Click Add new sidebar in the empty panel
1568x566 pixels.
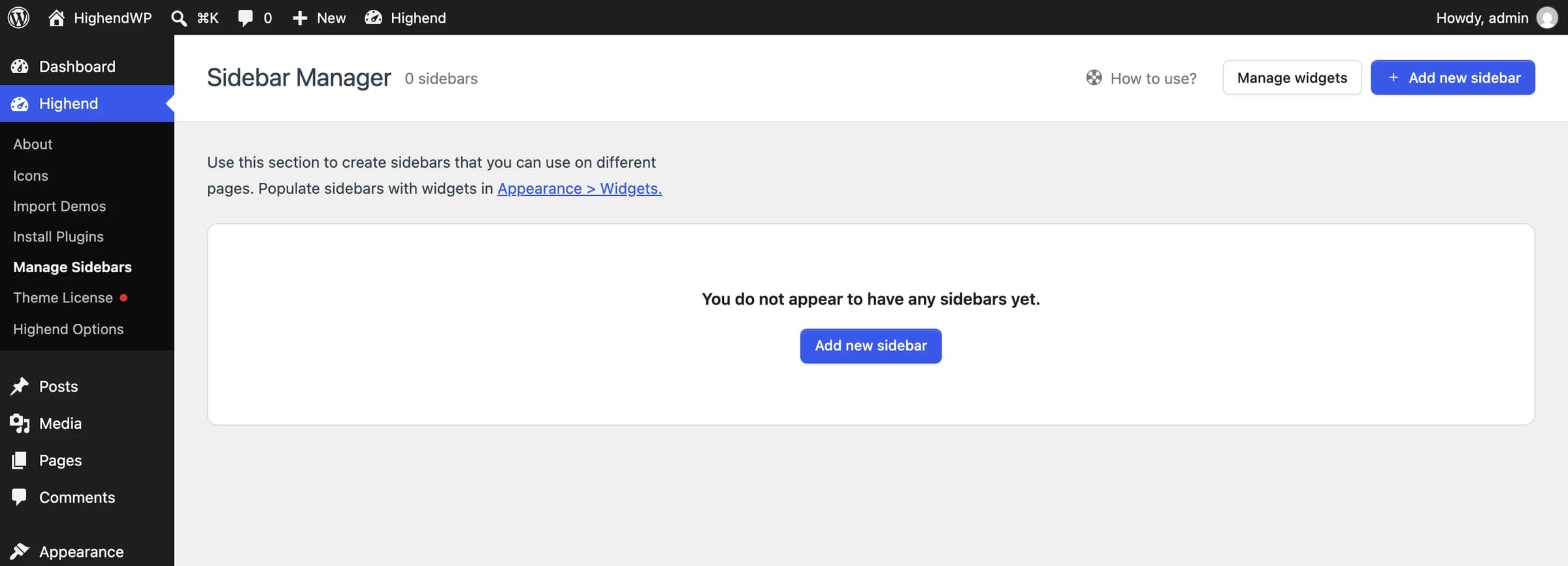[871, 346]
